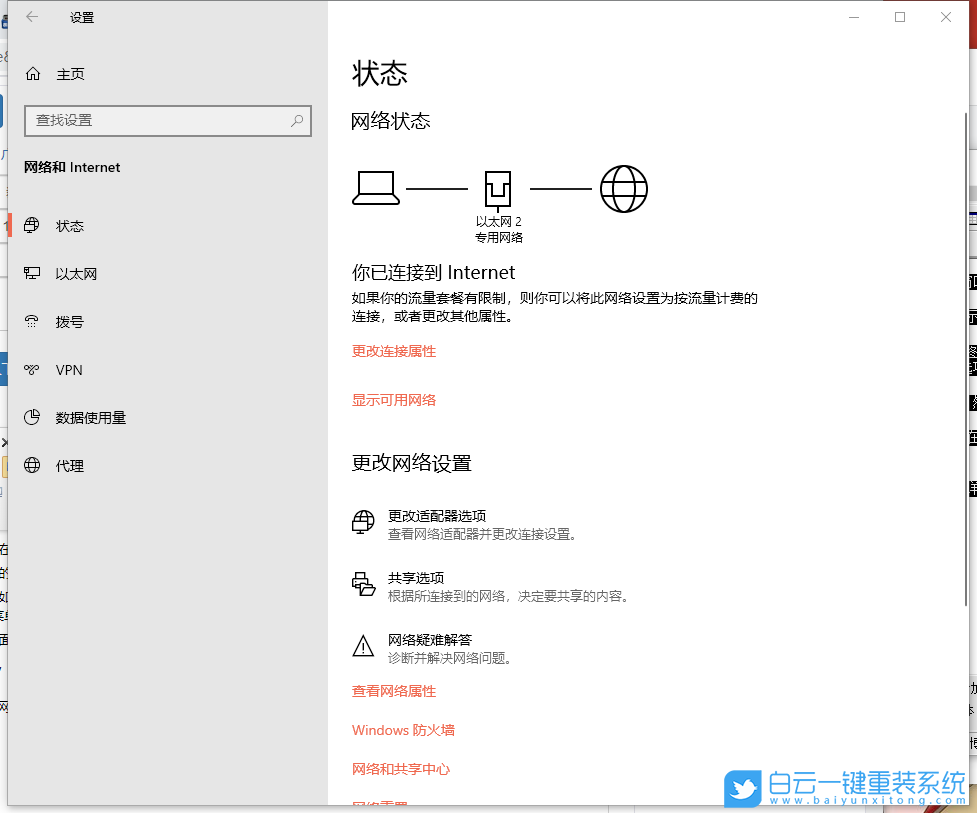The width and height of the screenshot is (977, 813).
Task: Click the magnifier in the search box
Action: (x=296, y=120)
